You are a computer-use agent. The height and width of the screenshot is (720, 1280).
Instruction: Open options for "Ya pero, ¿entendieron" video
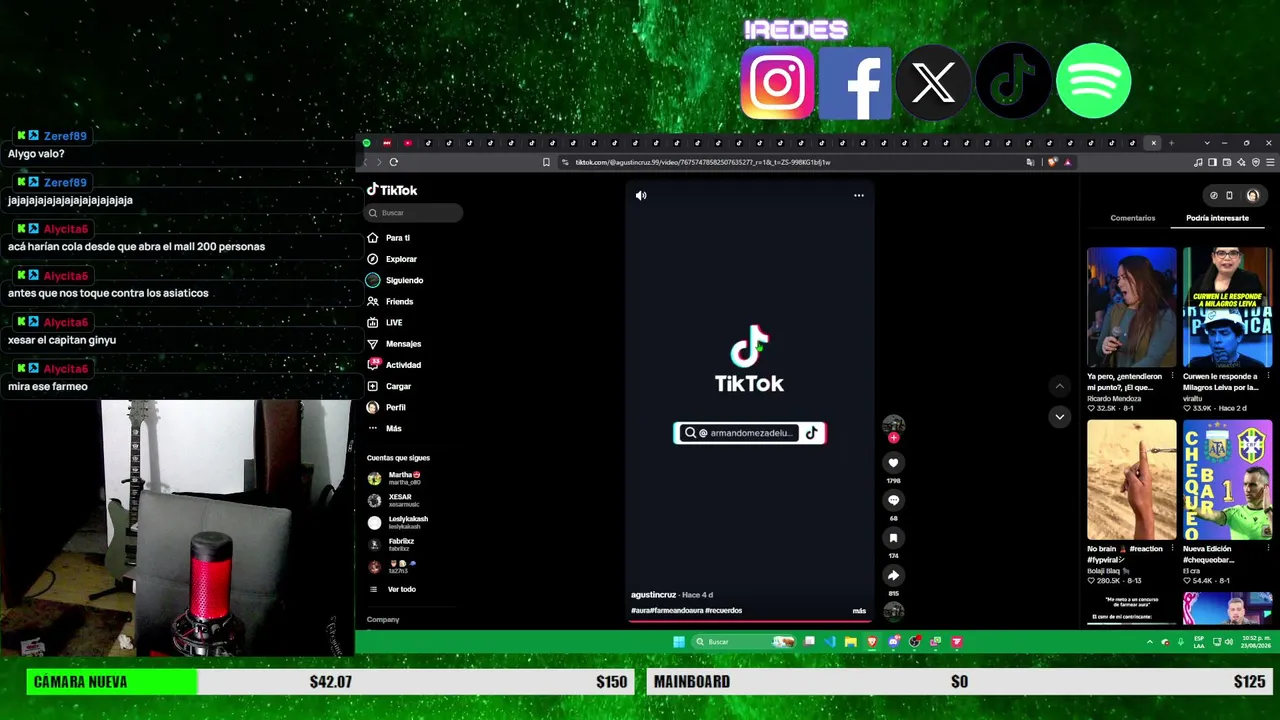pos(1173,377)
